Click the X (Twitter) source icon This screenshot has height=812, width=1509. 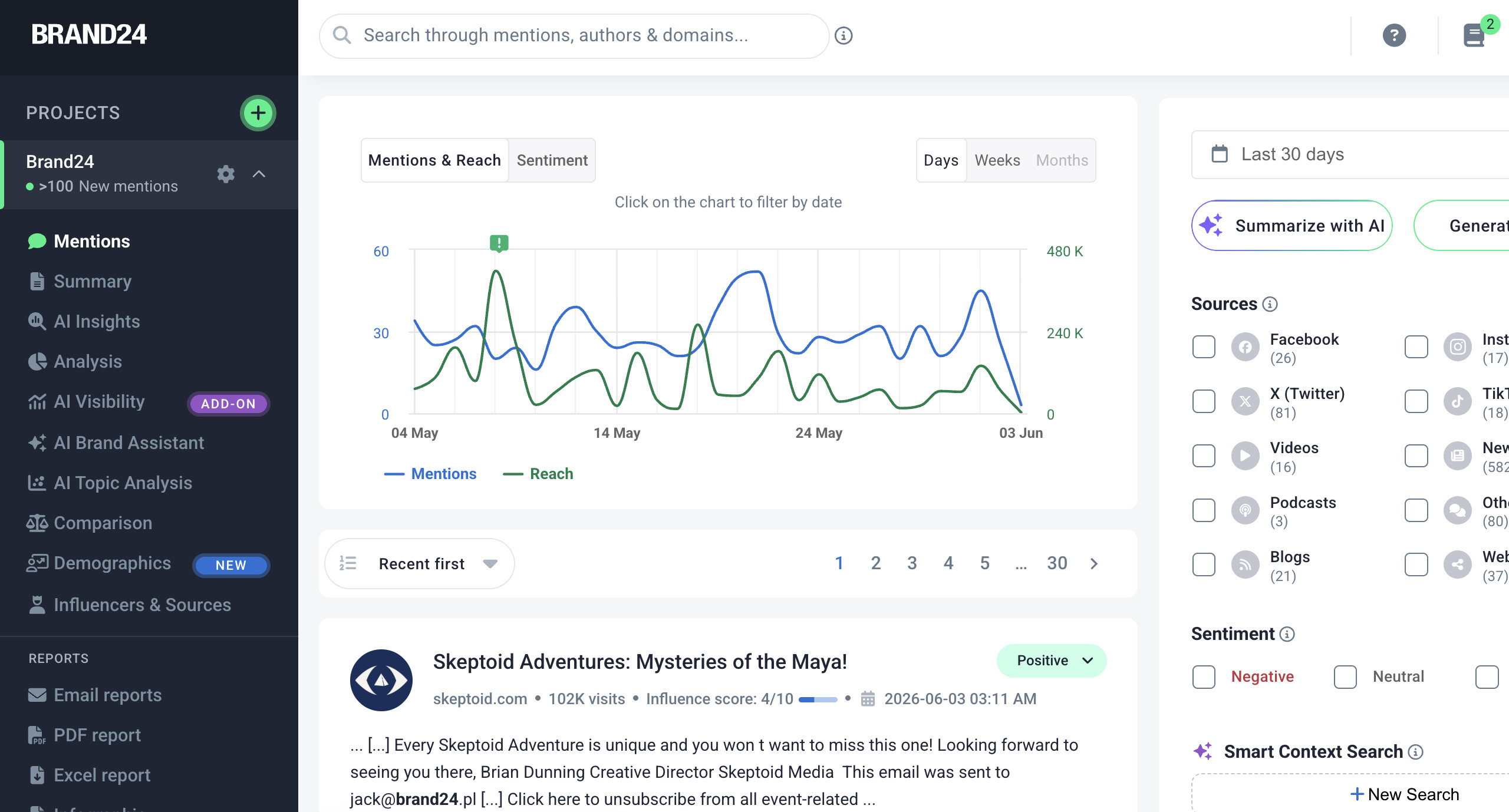(x=1245, y=402)
